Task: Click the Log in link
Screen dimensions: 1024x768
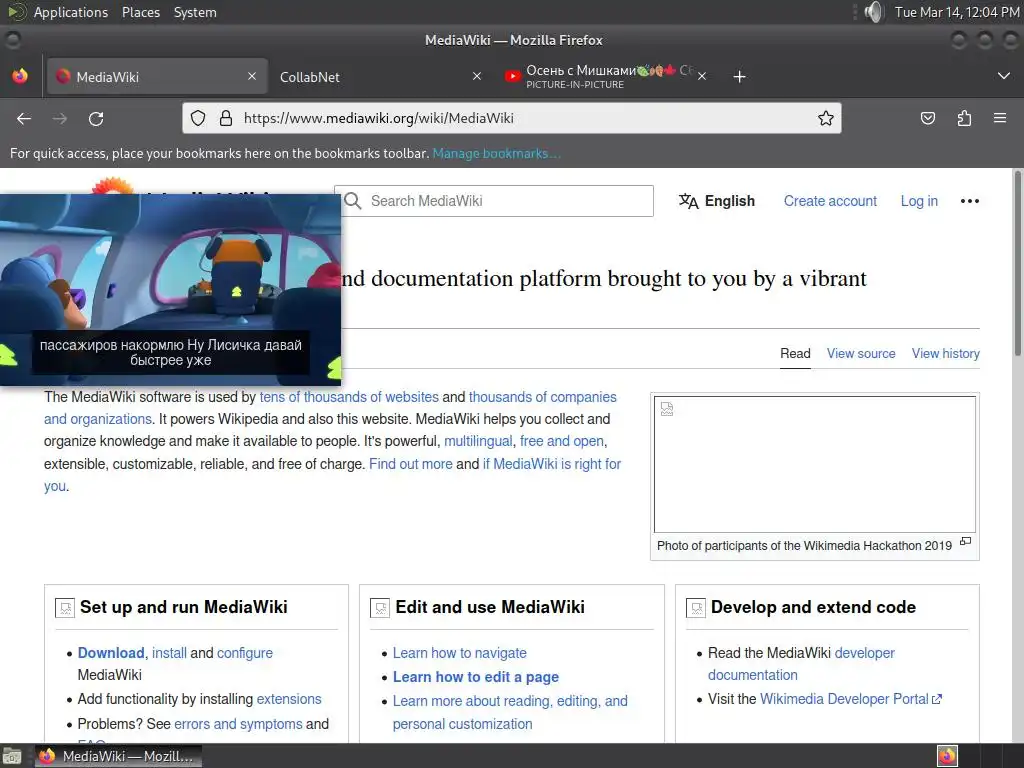Action: pyautogui.click(x=919, y=201)
